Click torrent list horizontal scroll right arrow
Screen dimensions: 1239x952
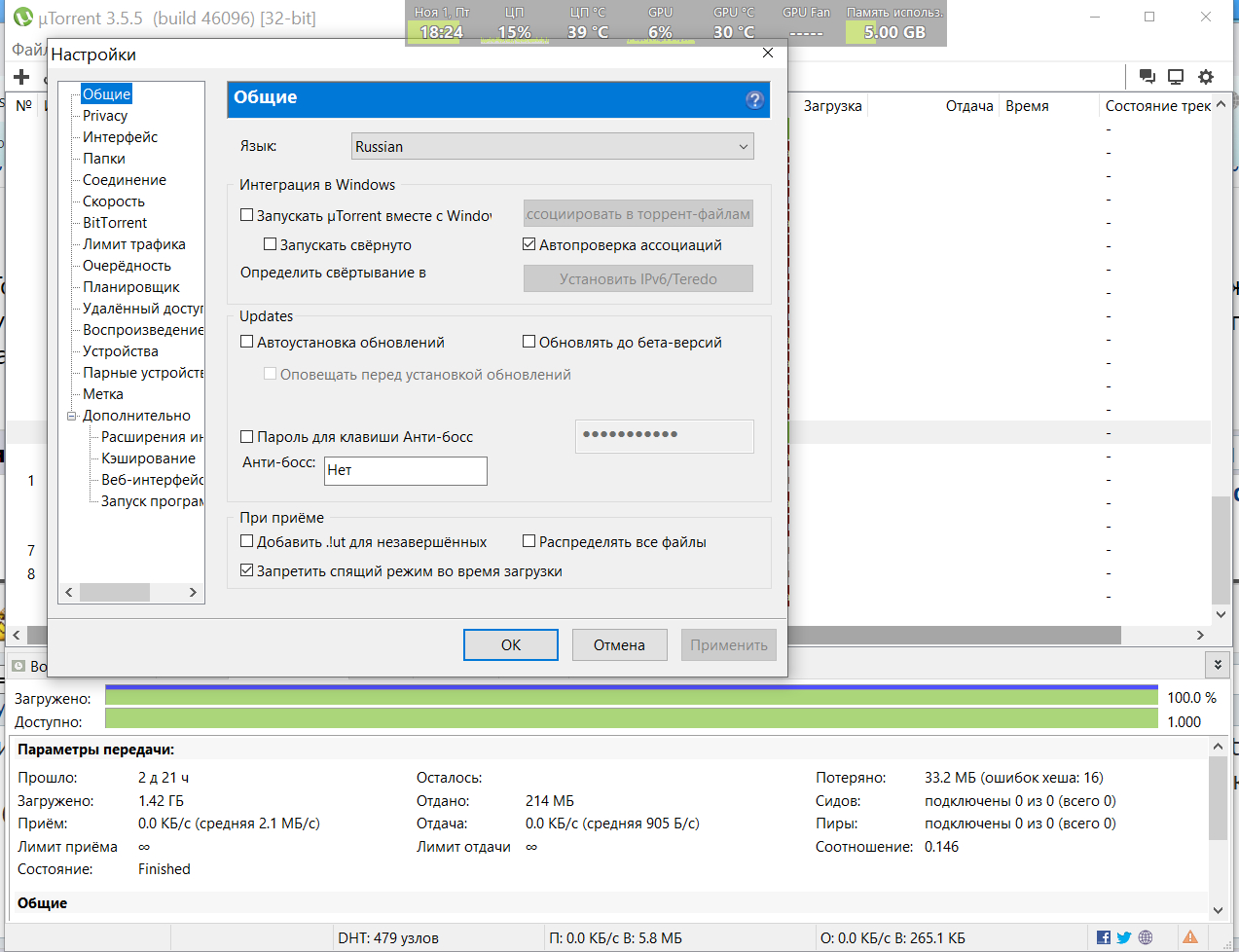1200,635
